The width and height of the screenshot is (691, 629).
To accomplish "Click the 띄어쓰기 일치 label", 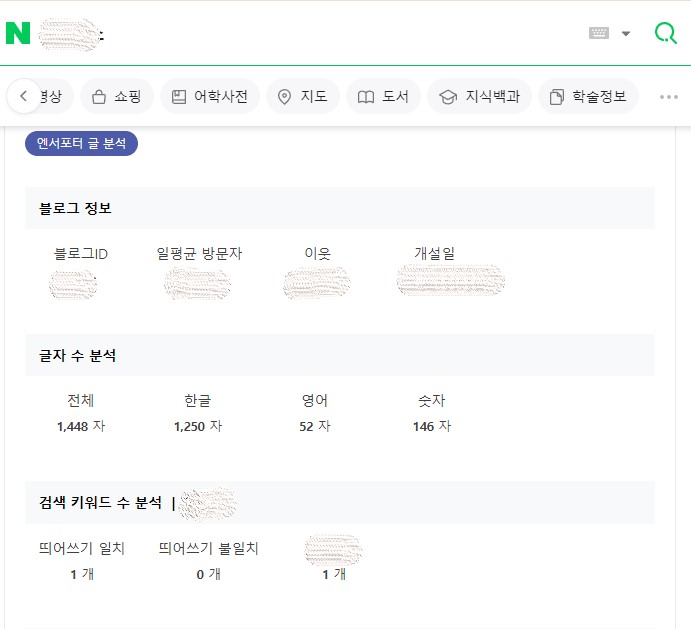I will pyautogui.click(x=82, y=548).
